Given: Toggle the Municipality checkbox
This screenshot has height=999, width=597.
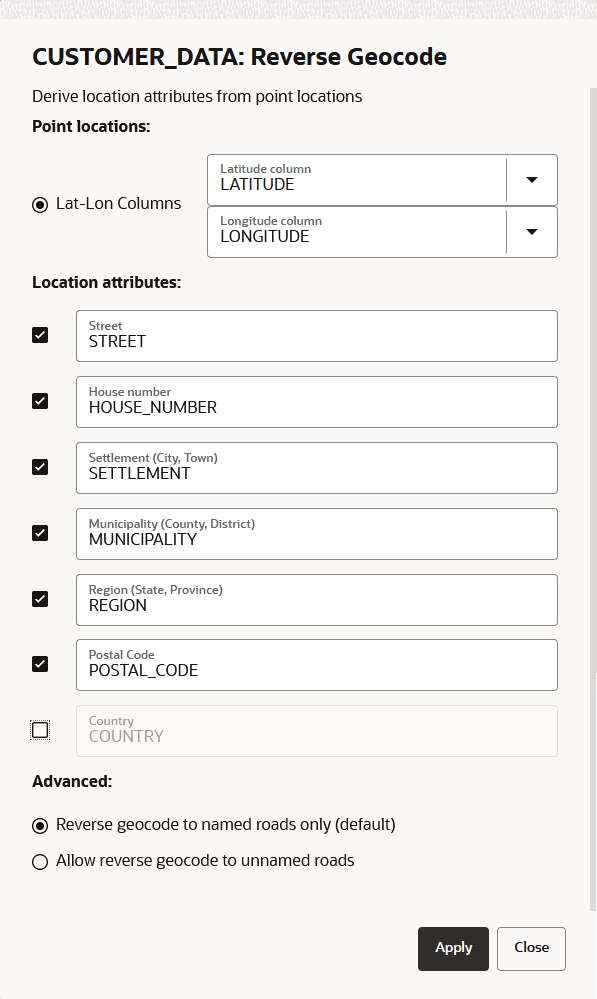Looking at the screenshot, I should [x=40, y=533].
